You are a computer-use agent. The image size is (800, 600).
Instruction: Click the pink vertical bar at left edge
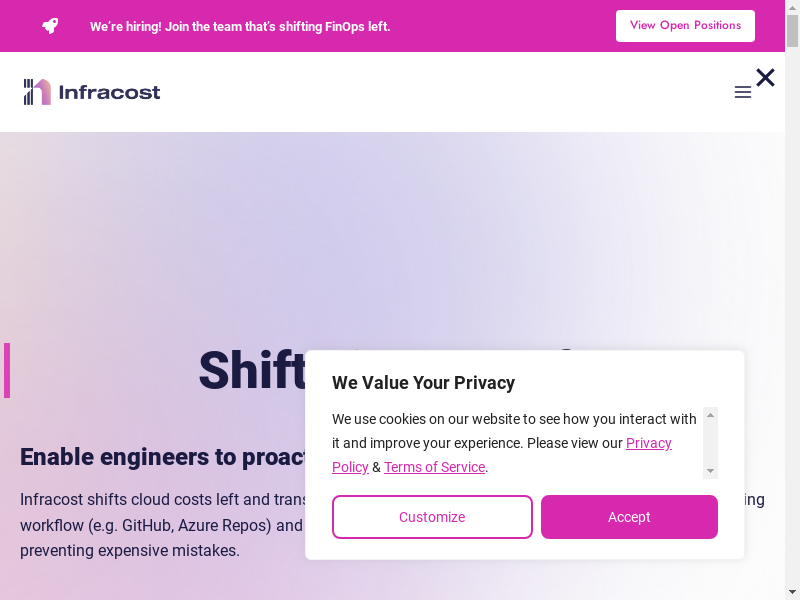pos(7,370)
